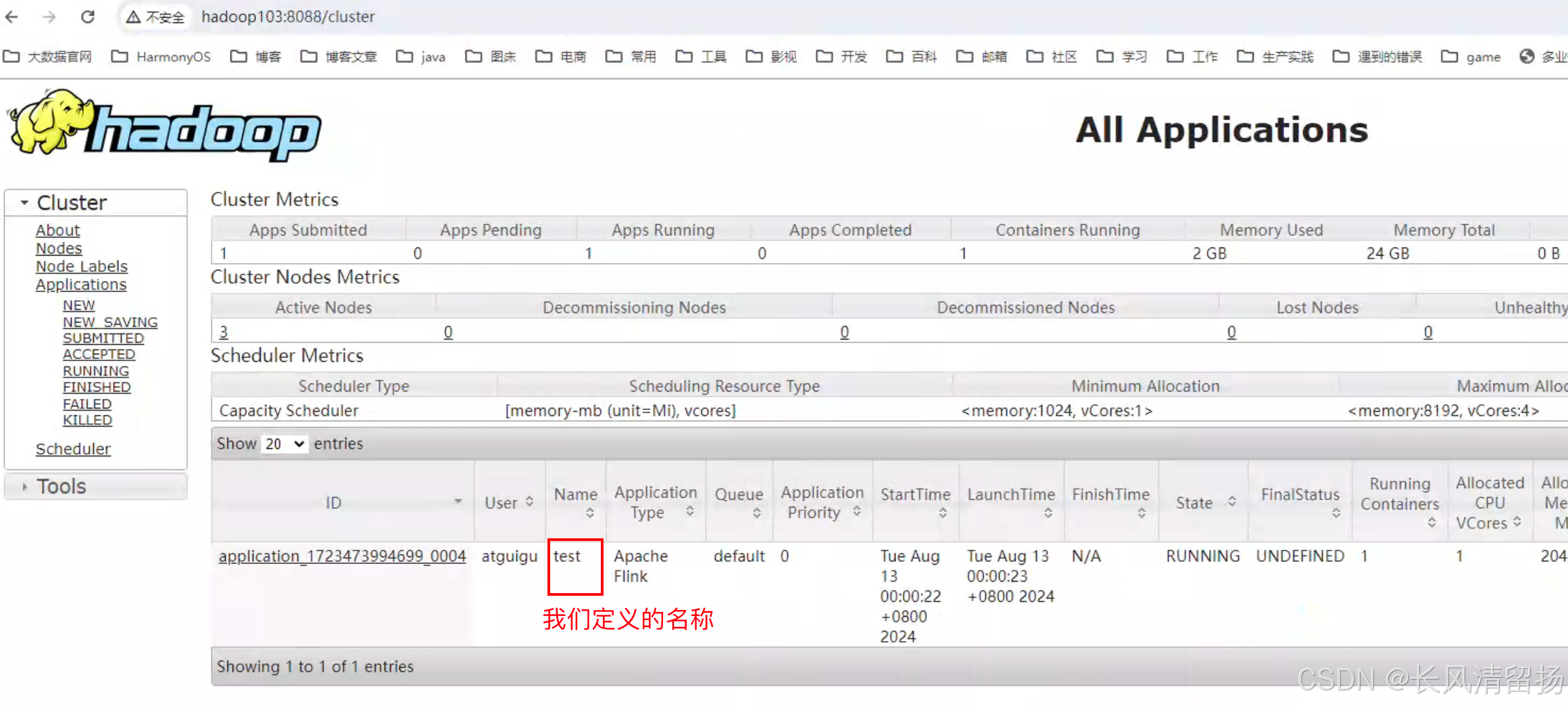
Task: Open the java bookmark folder
Action: [x=421, y=57]
